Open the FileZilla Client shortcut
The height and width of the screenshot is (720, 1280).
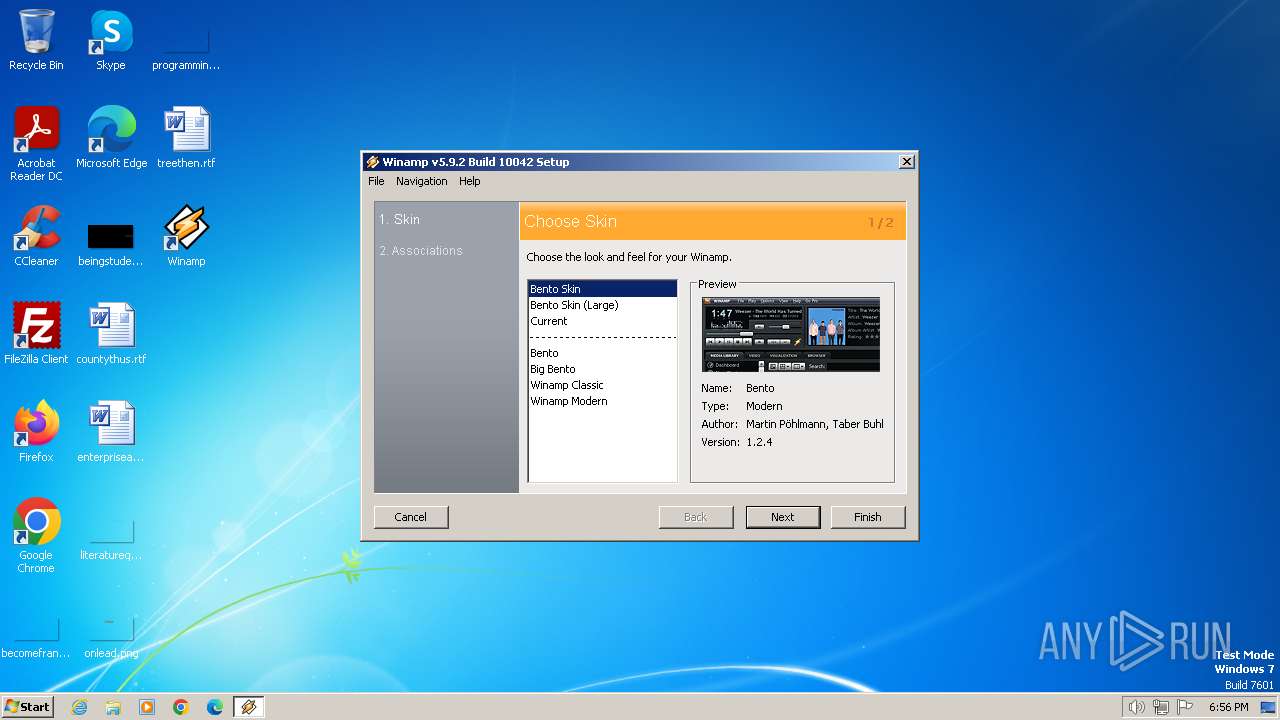36,335
